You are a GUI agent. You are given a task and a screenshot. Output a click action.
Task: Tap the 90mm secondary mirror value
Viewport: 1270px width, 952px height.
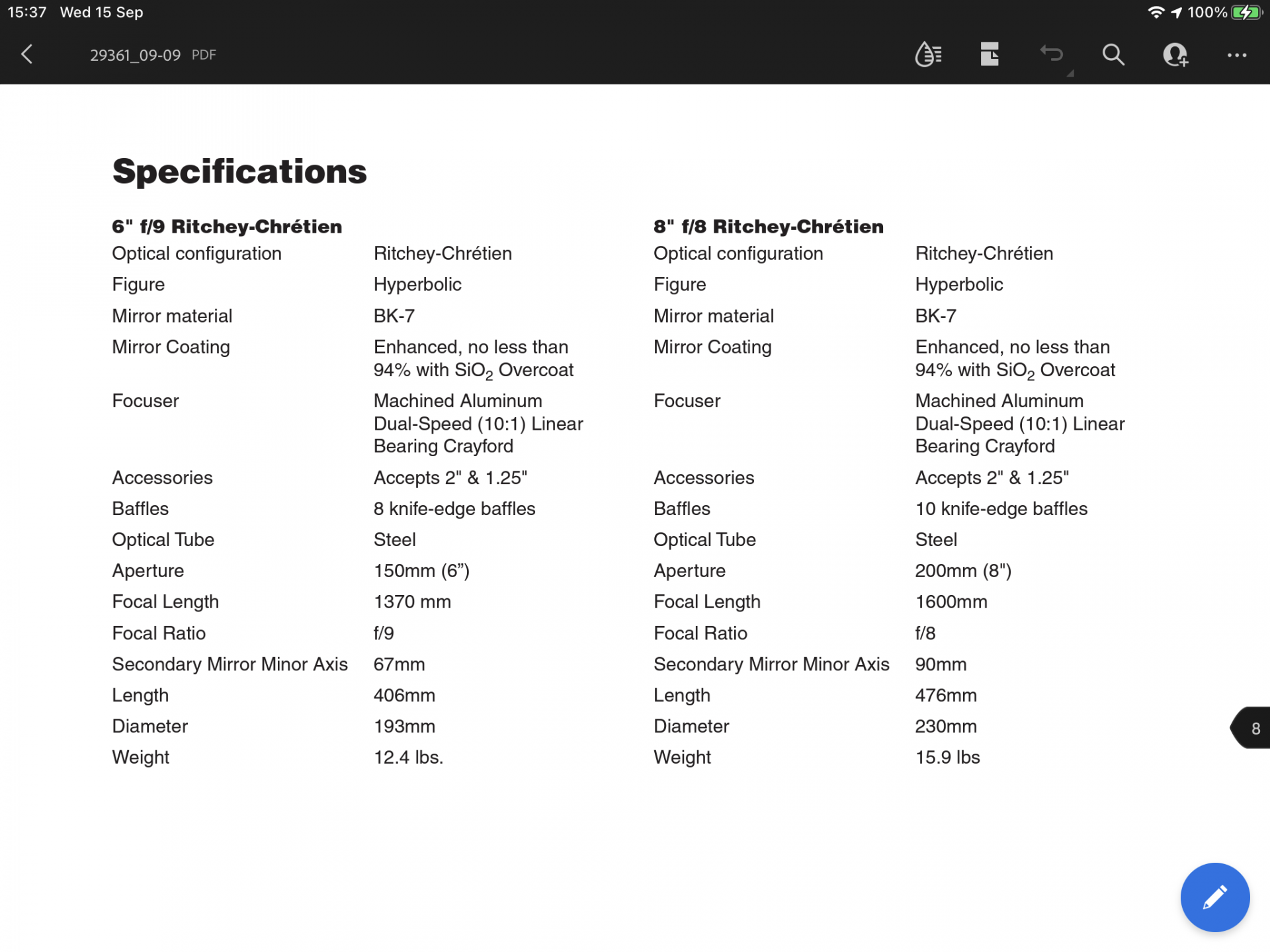tap(941, 664)
